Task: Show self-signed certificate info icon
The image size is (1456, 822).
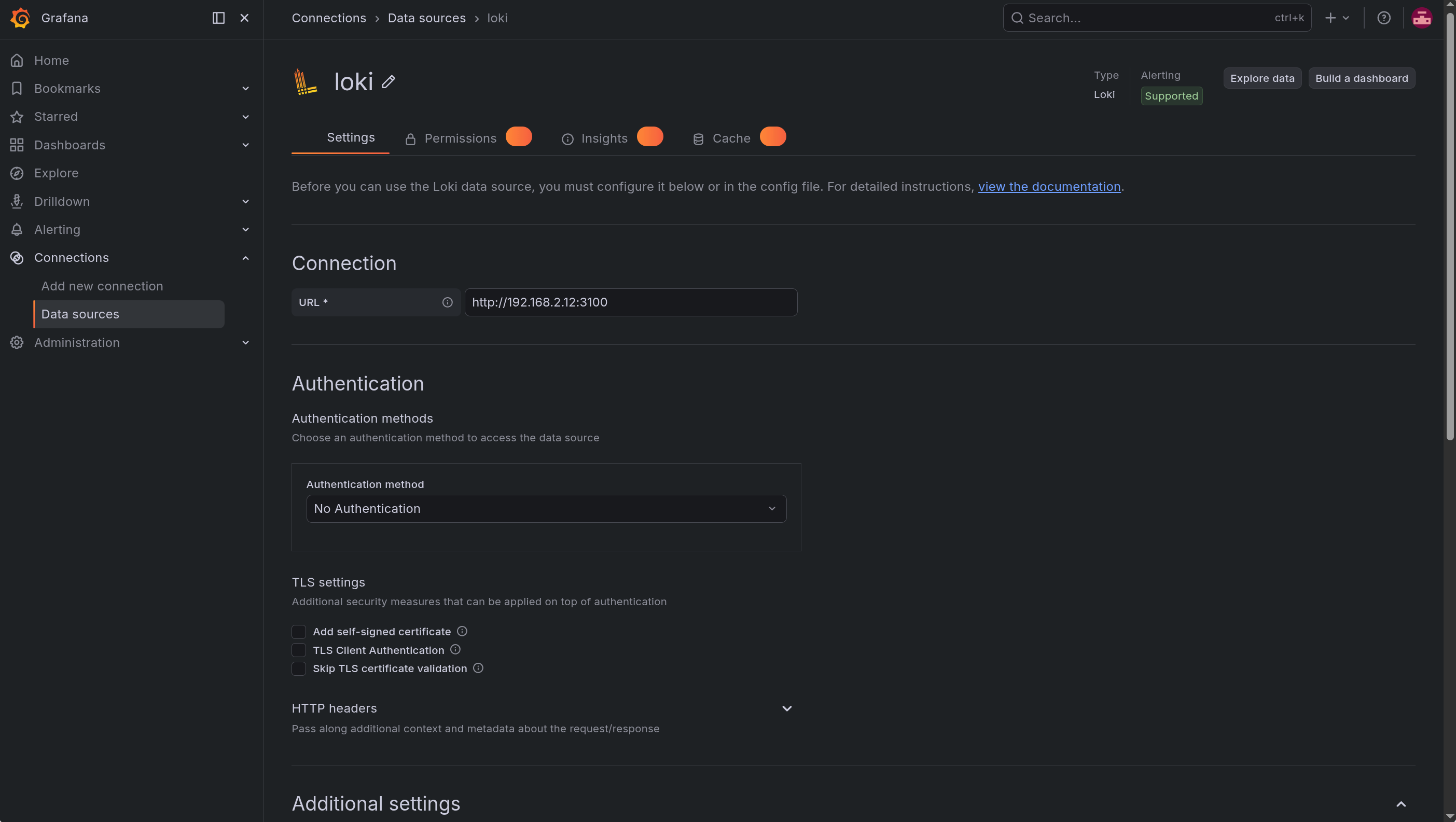Action: [462, 631]
